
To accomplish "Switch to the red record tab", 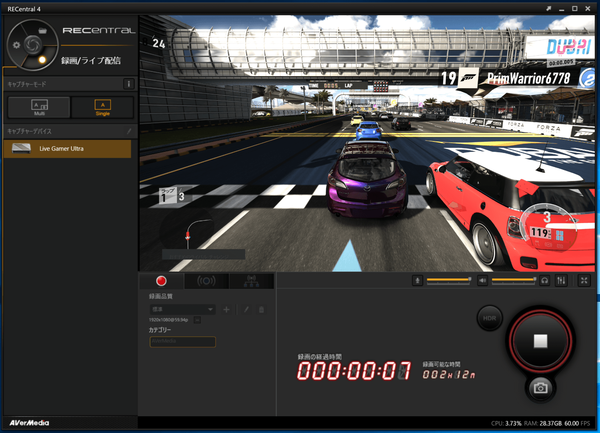I will (161, 281).
